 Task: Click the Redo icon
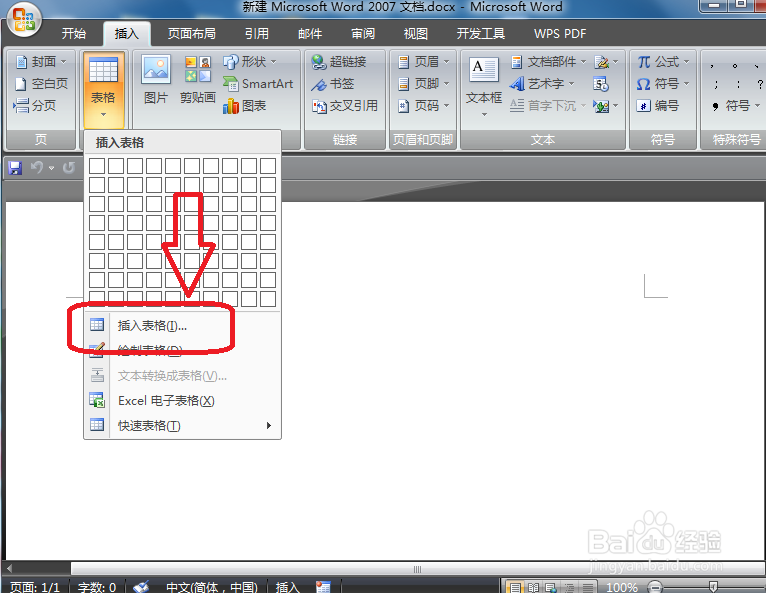69,168
